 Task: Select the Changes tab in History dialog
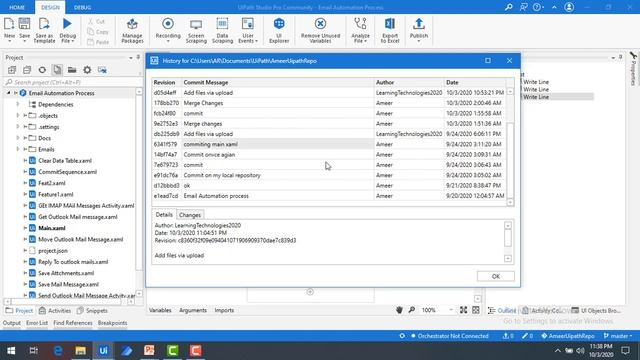[190, 215]
